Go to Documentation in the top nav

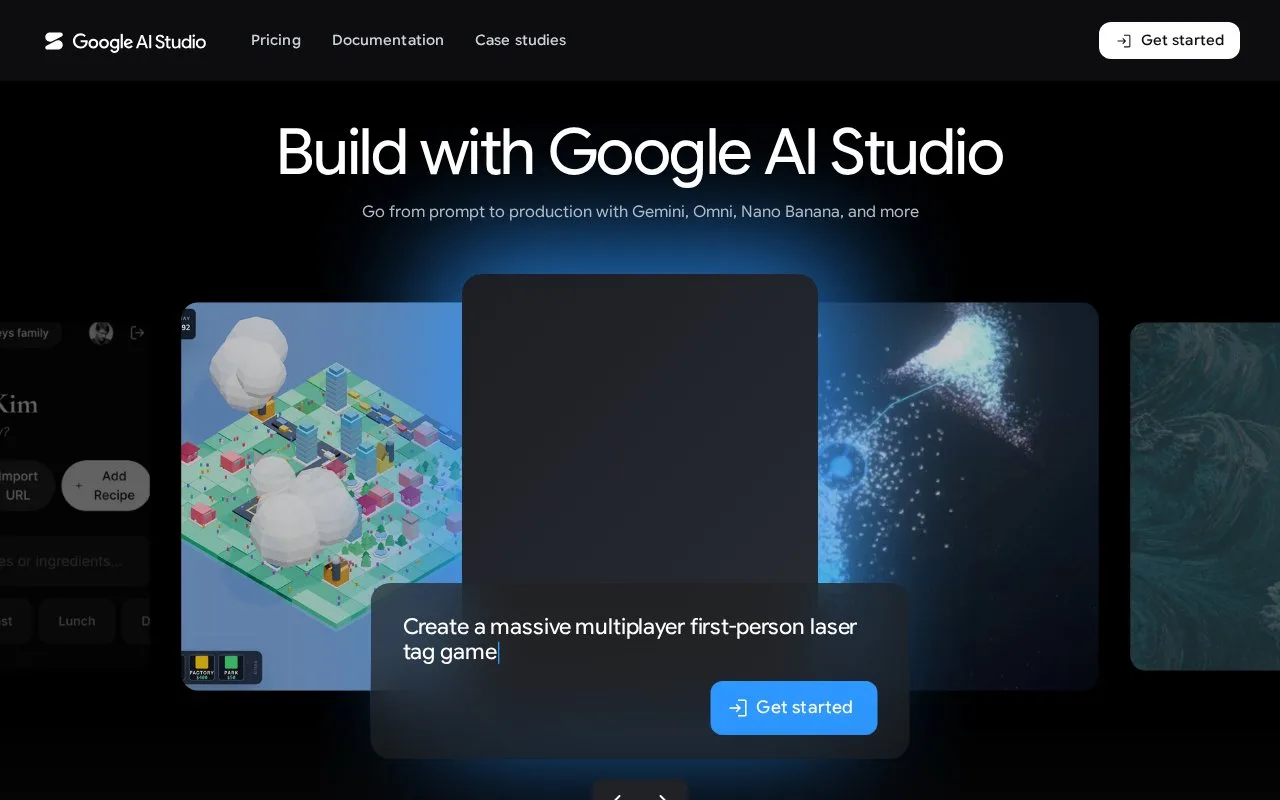click(388, 40)
